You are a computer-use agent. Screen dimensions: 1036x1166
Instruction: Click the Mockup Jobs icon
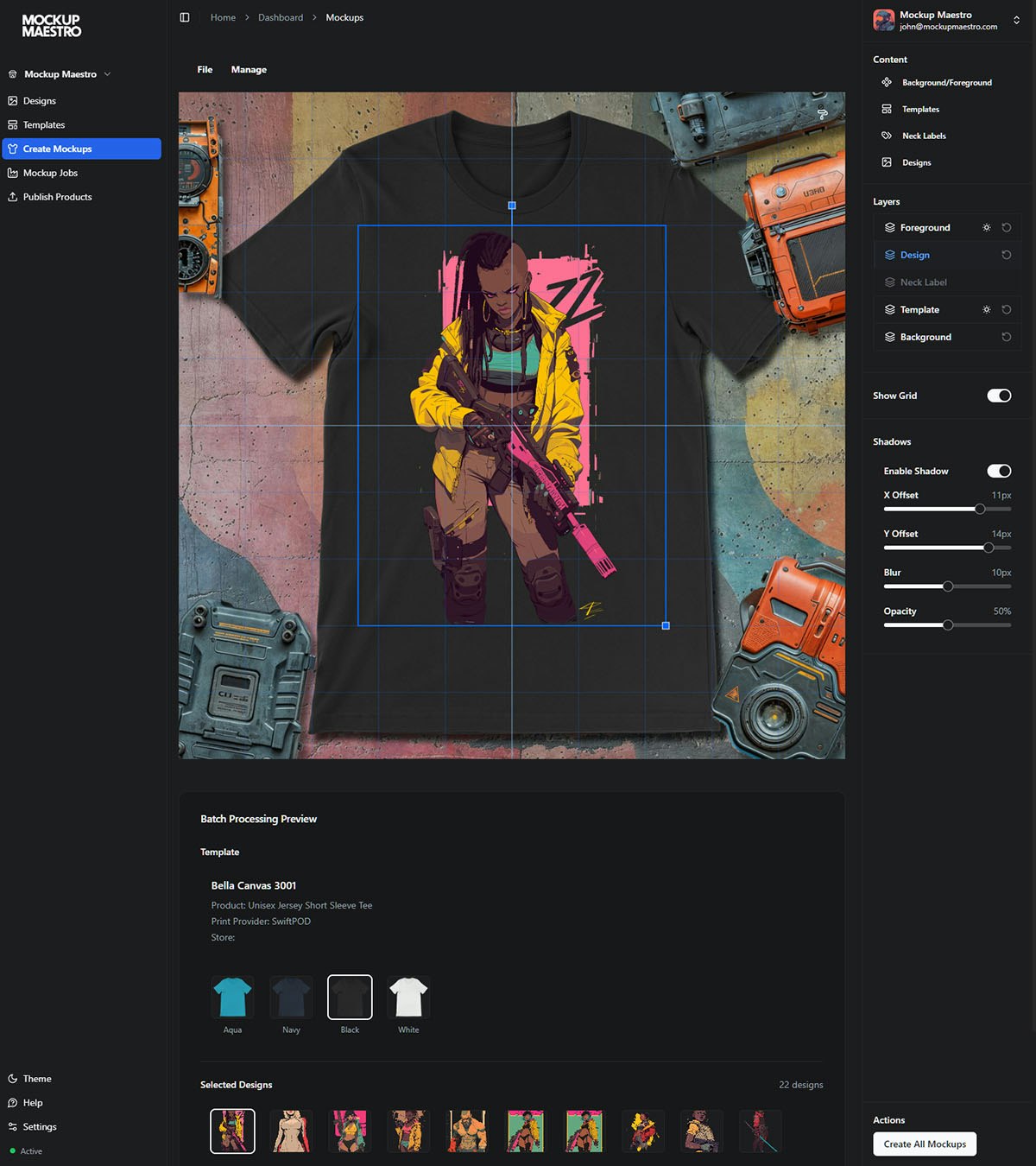(13, 173)
